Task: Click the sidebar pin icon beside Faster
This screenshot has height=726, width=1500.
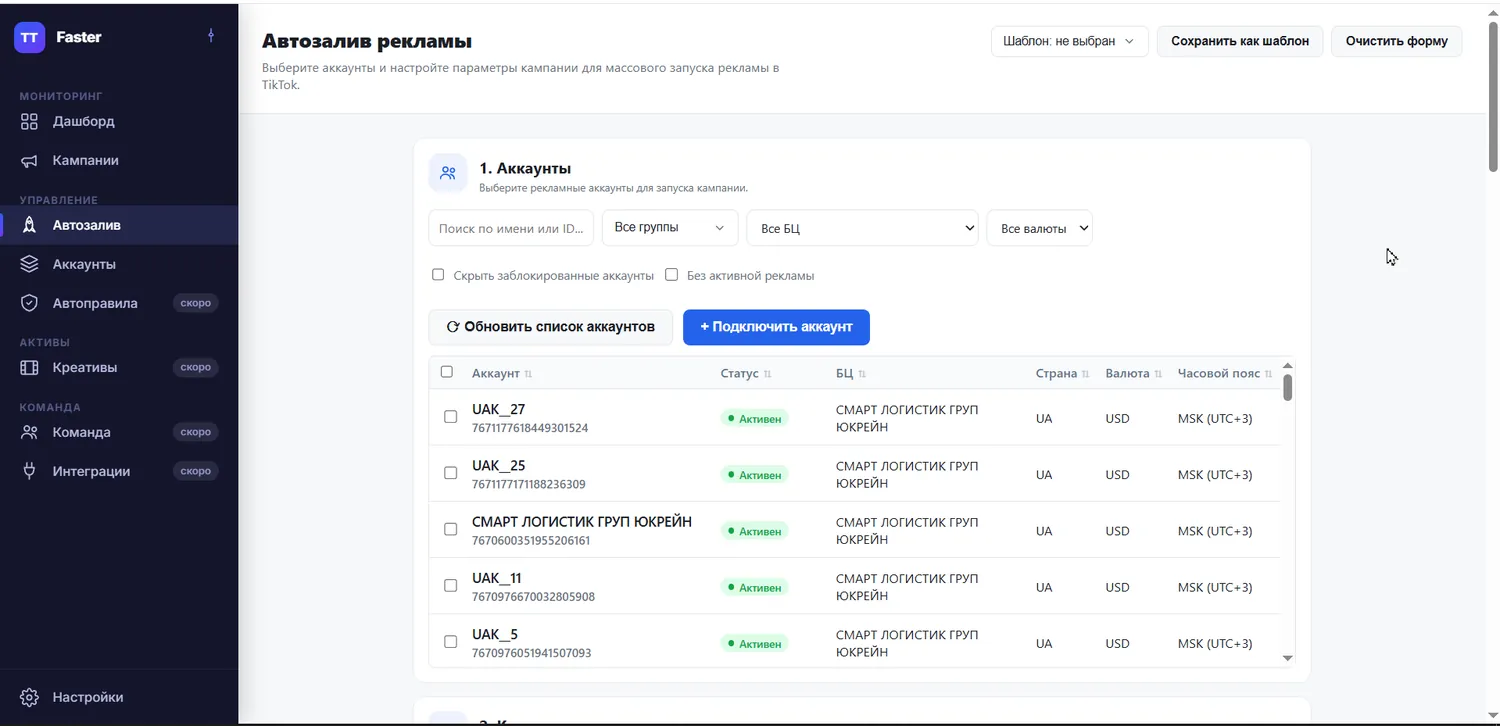Action: click(210, 36)
